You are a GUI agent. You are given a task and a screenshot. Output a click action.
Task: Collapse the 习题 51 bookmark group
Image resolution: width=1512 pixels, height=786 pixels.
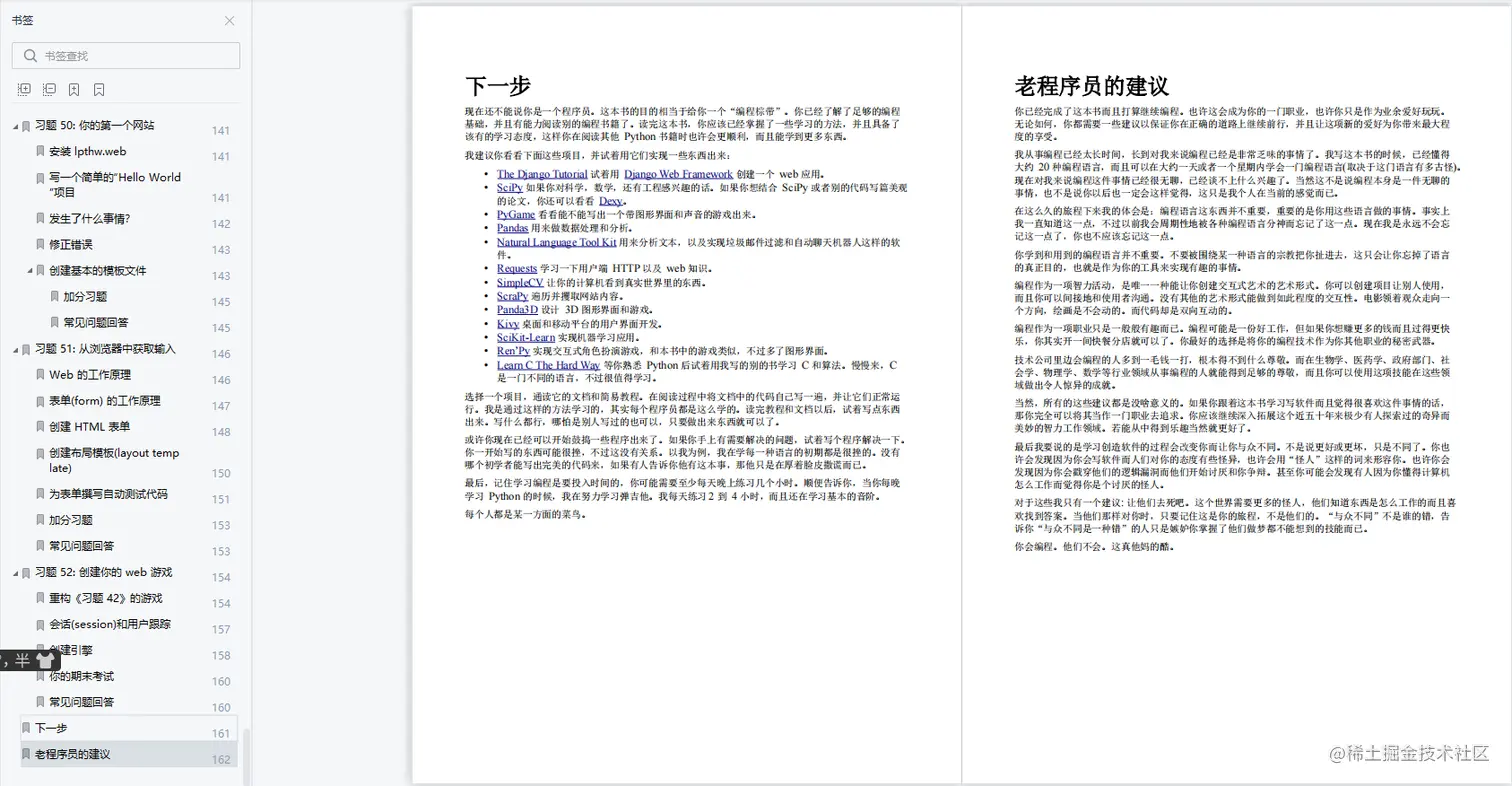point(15,350)
